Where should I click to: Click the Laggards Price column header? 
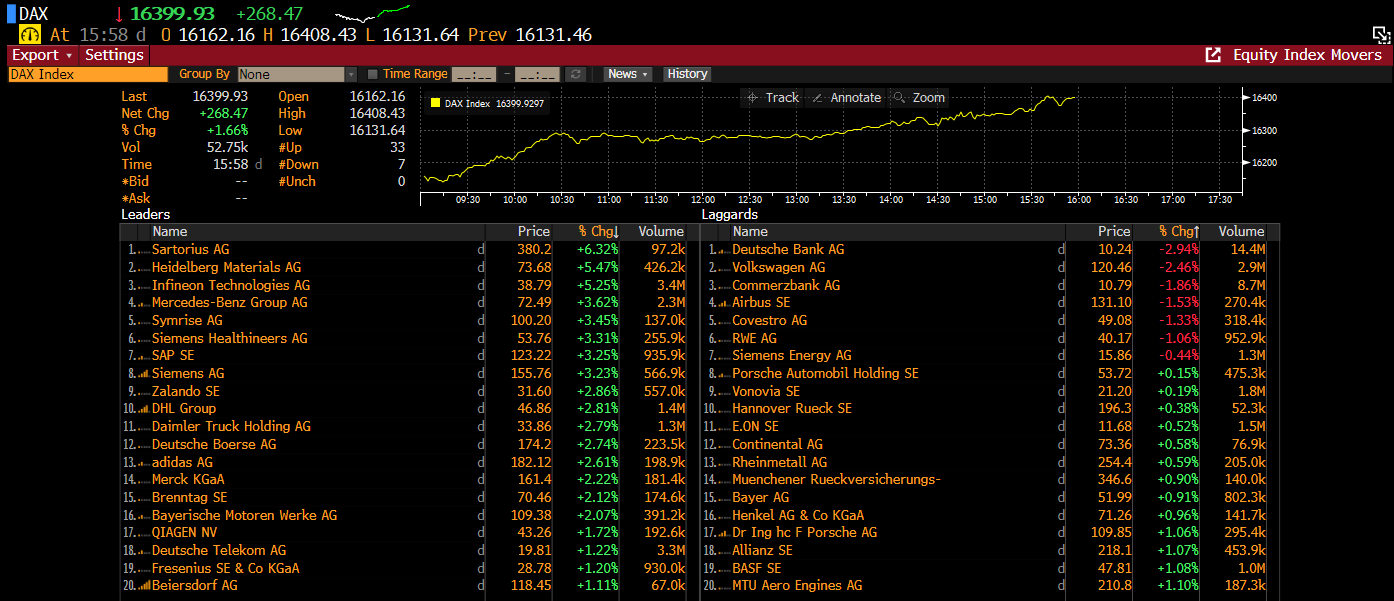[1114, 231]
